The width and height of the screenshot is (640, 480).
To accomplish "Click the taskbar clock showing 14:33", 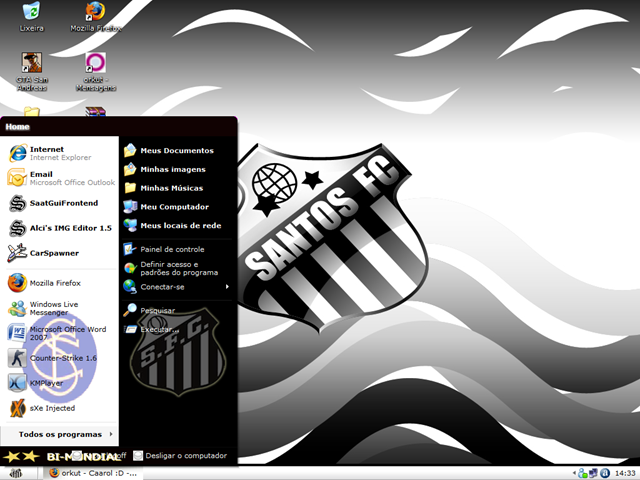I will point(625,473).
